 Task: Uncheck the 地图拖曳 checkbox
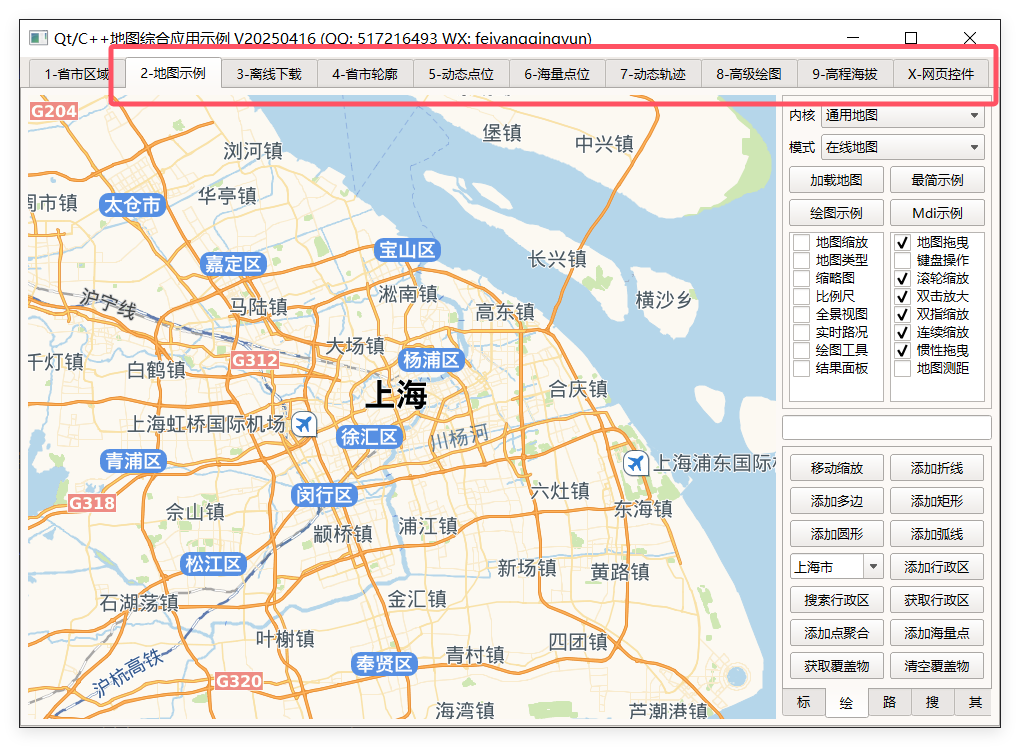(902, 242)
